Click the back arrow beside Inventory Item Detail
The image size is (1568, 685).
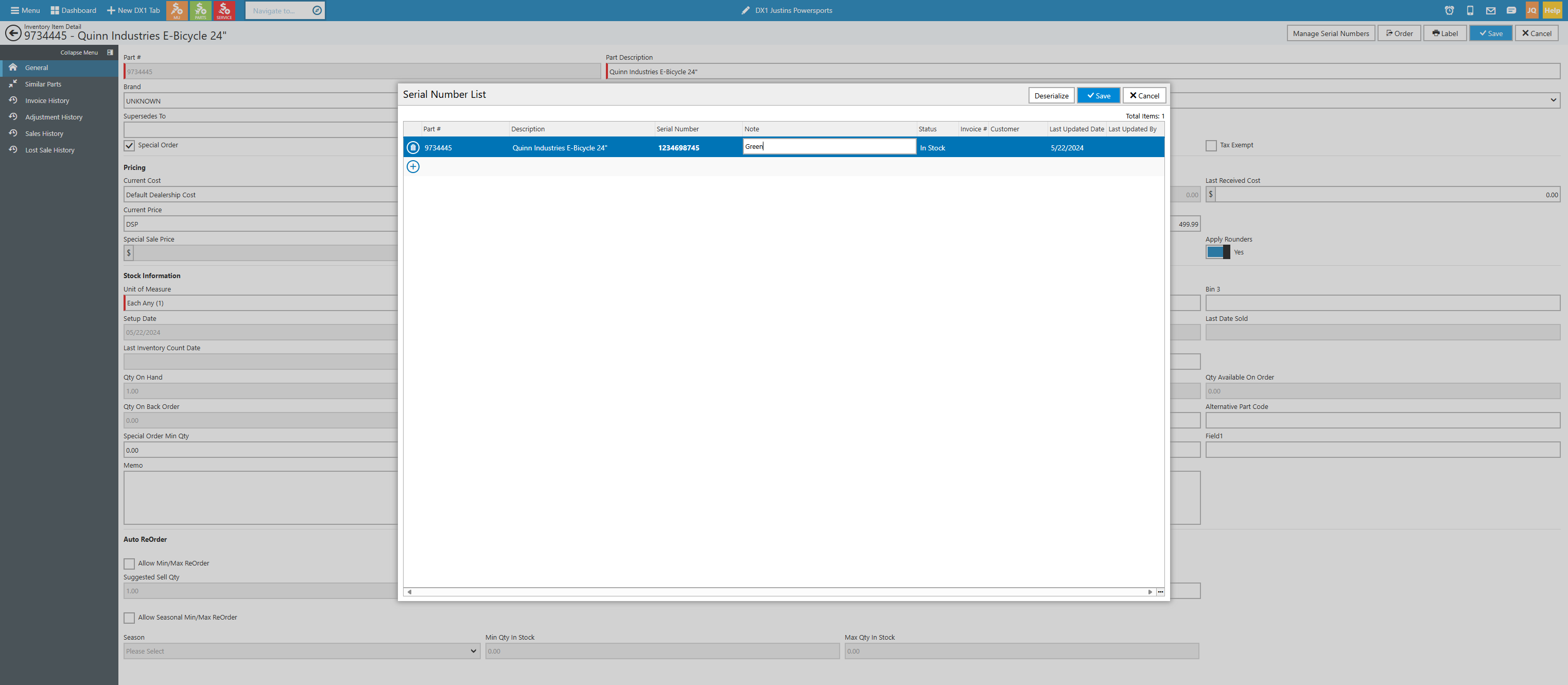coord(13,32)
